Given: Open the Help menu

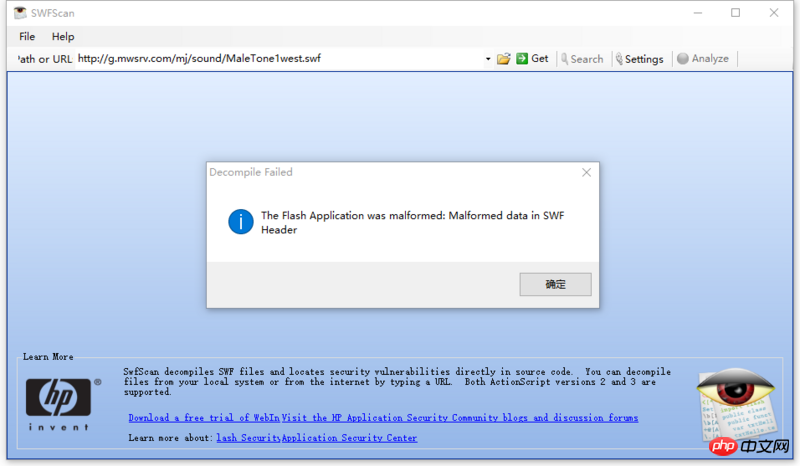Looking at the screenshot, I should coord(63,37).
